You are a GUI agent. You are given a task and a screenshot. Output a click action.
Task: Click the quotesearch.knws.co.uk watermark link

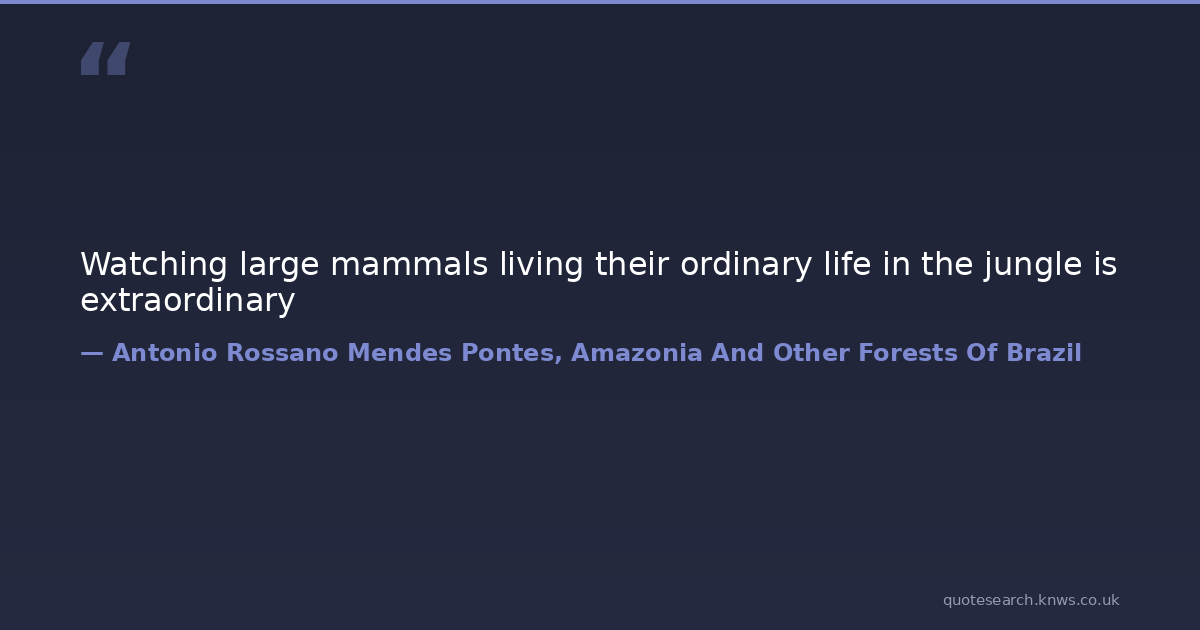(1030, 600)
